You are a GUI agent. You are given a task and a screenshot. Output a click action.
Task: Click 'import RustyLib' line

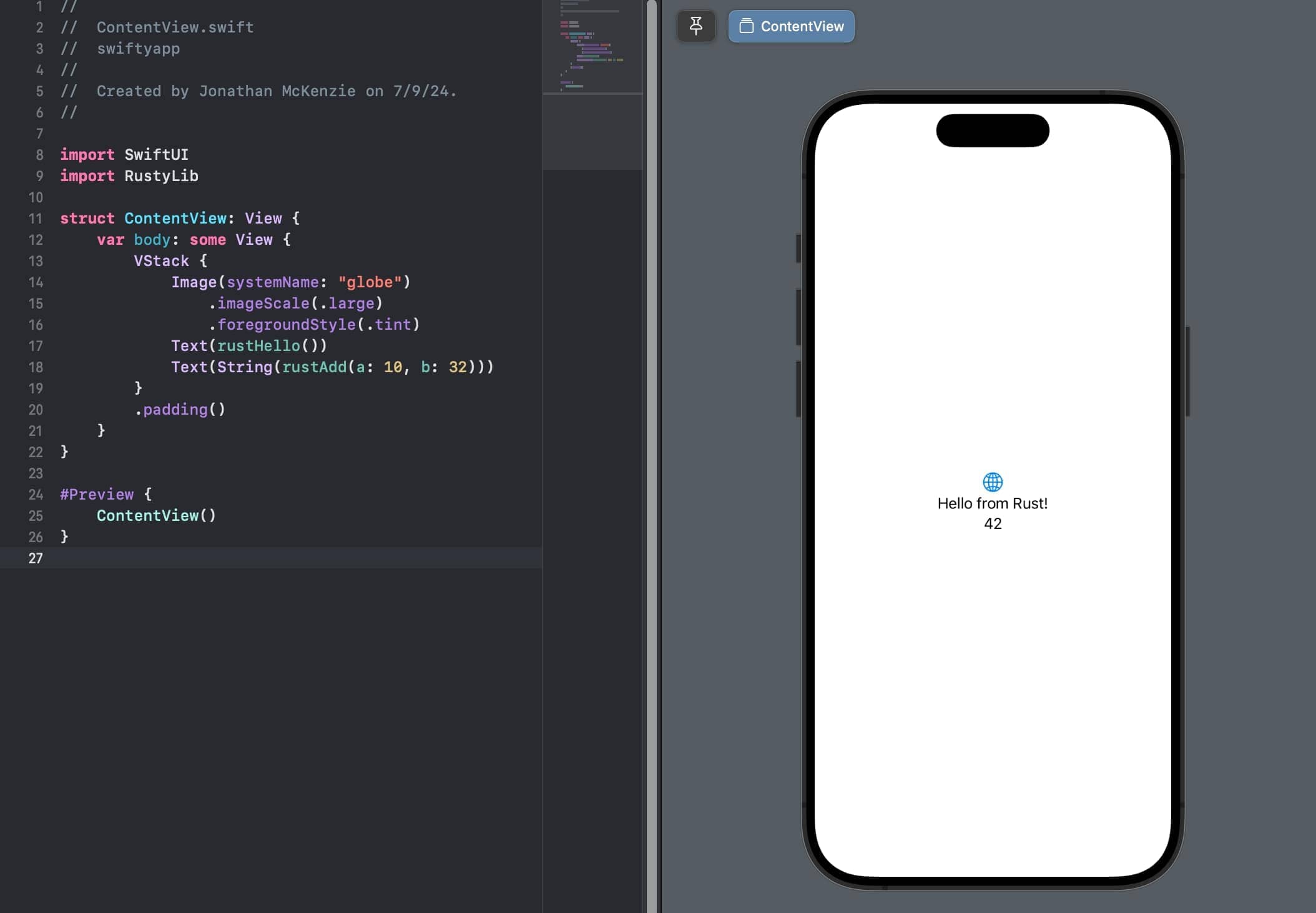(129, 176)
